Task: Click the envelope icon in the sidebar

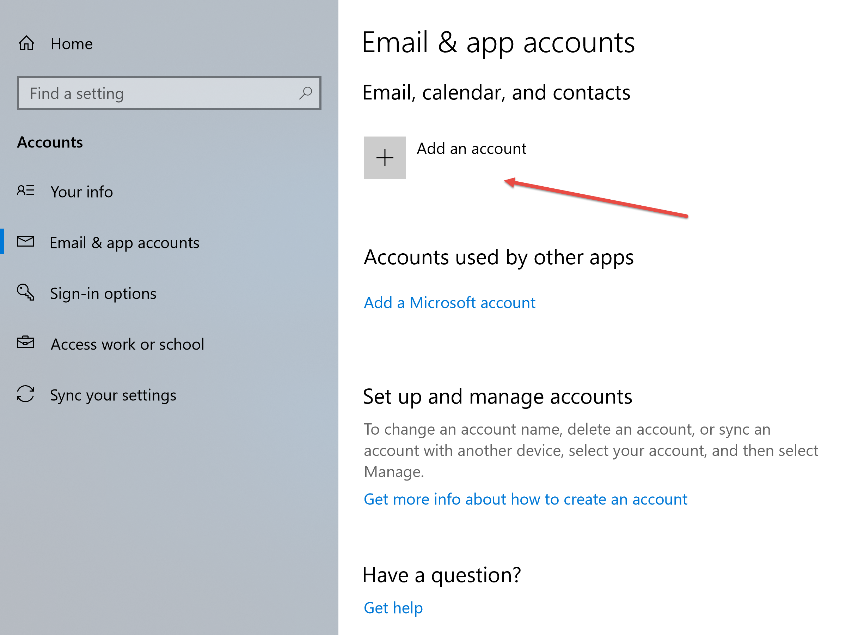Action: click(25, 242)
